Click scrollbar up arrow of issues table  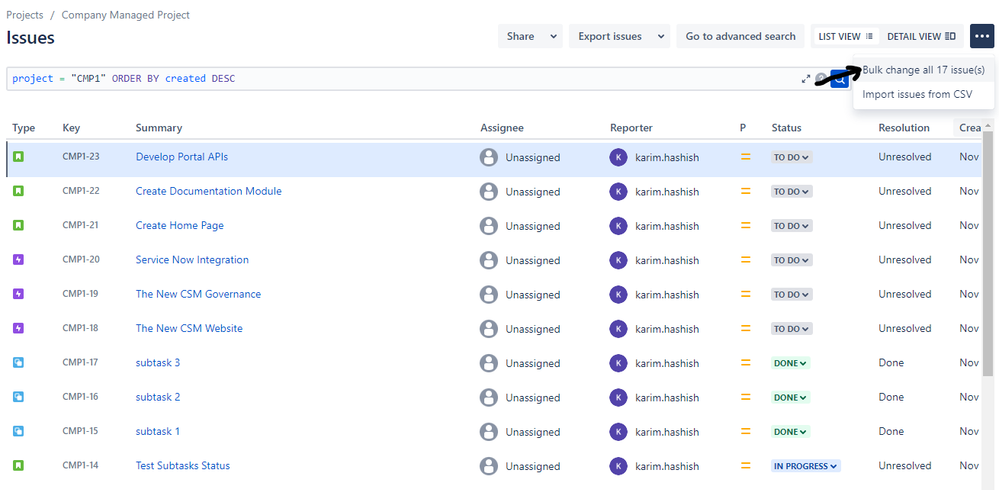988,126
